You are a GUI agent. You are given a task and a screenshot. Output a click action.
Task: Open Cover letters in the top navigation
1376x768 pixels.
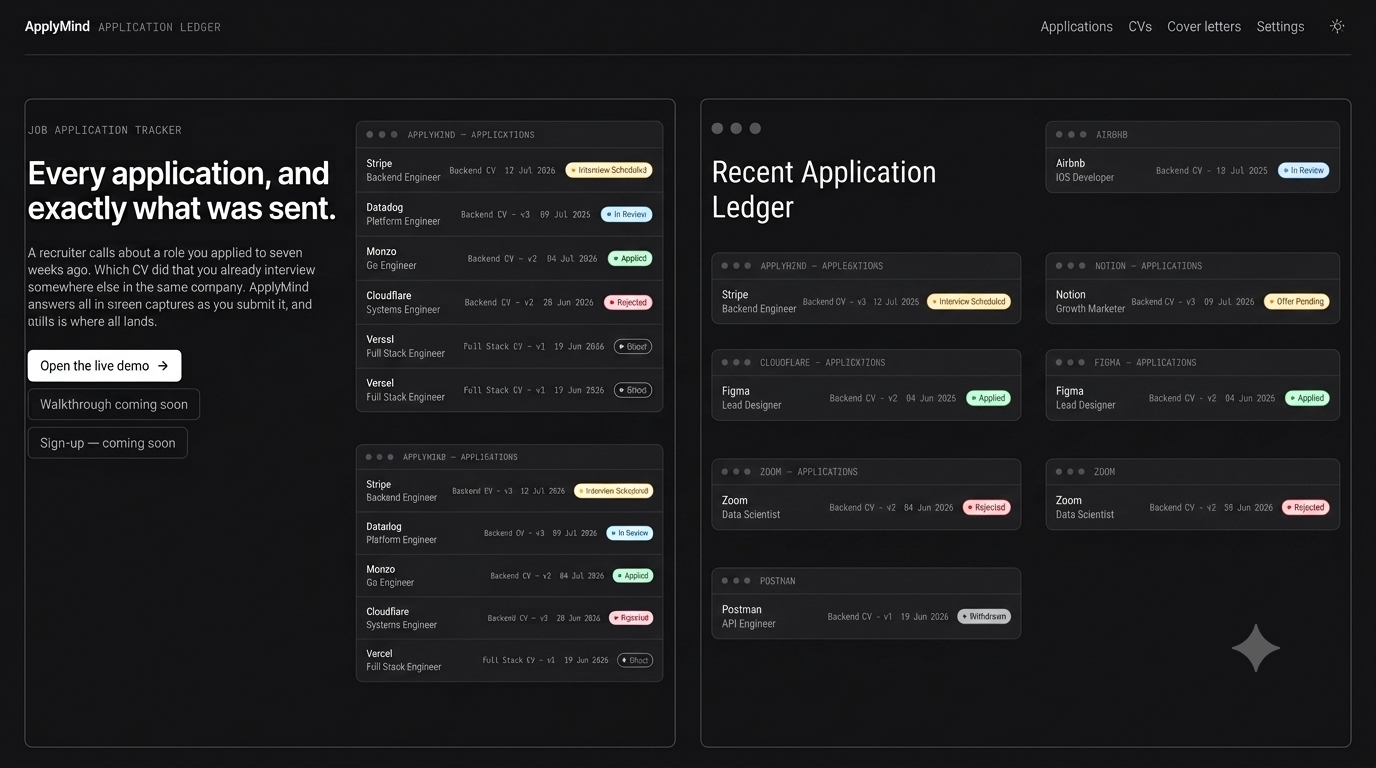click(1204, 27)
